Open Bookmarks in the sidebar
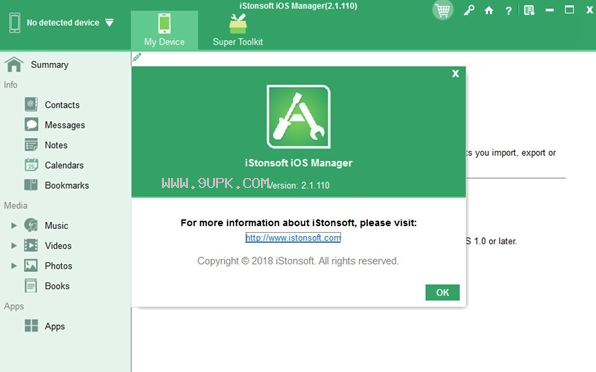The image size is (596, 372). coord(67,185)
